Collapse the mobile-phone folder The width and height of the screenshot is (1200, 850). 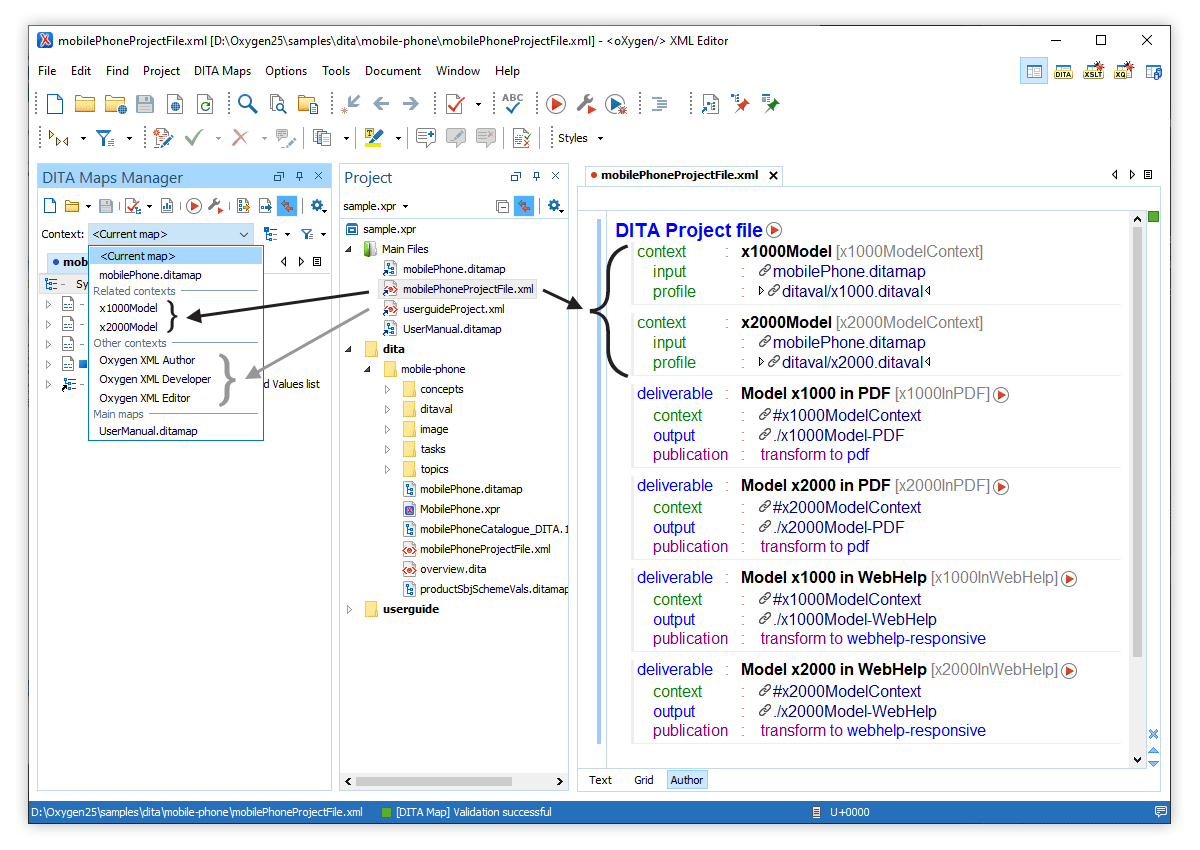tap(369, 369)
